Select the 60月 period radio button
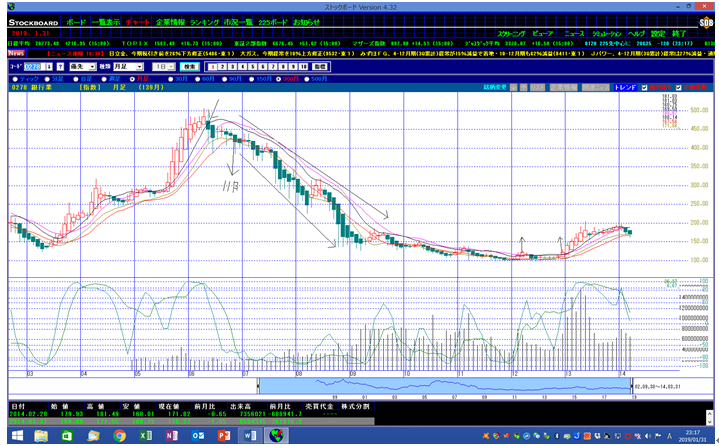The height and width of the screenshot is (446, 719). [198, 79]
